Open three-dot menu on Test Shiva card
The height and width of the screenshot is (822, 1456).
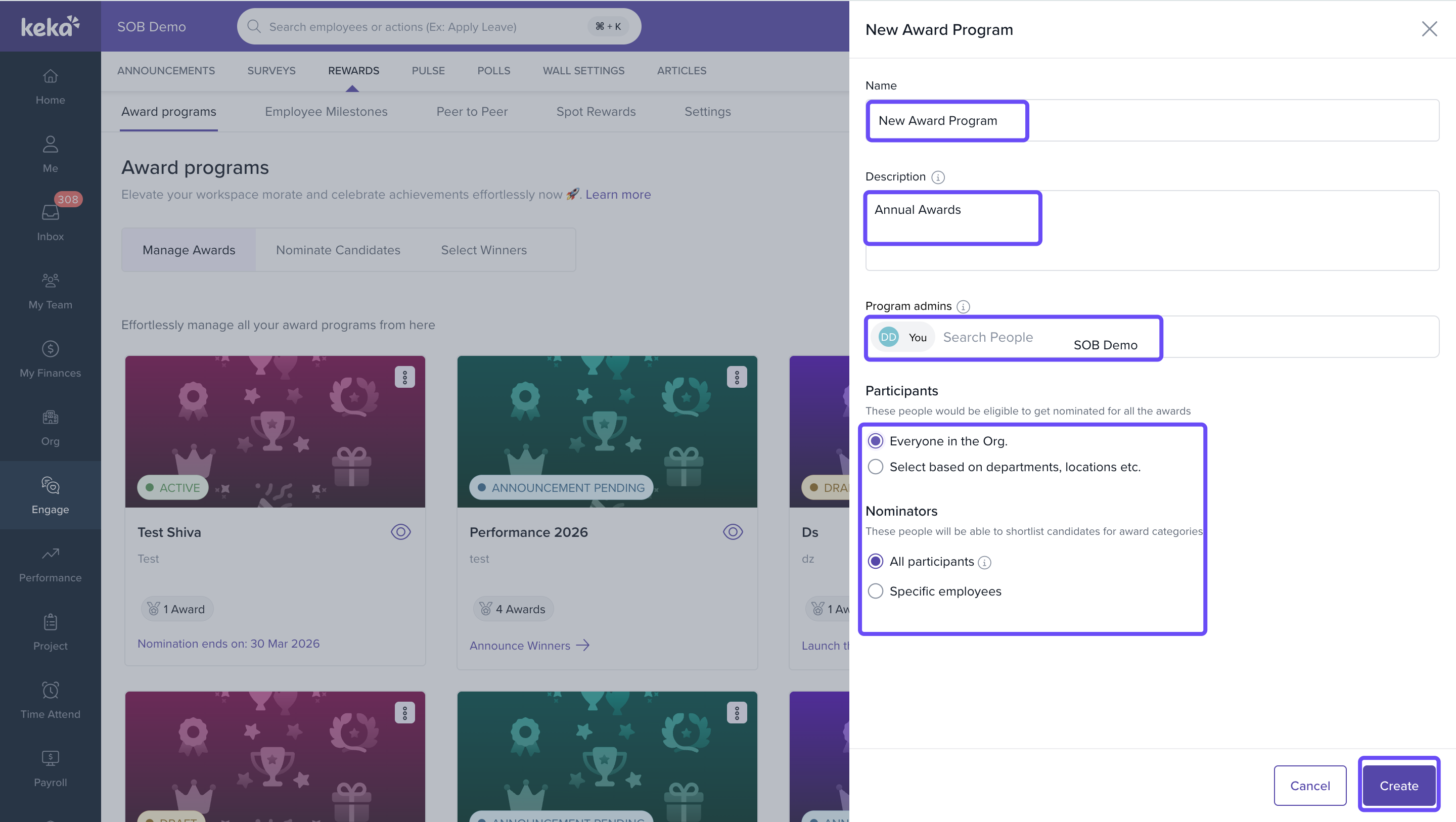point(404,377)
